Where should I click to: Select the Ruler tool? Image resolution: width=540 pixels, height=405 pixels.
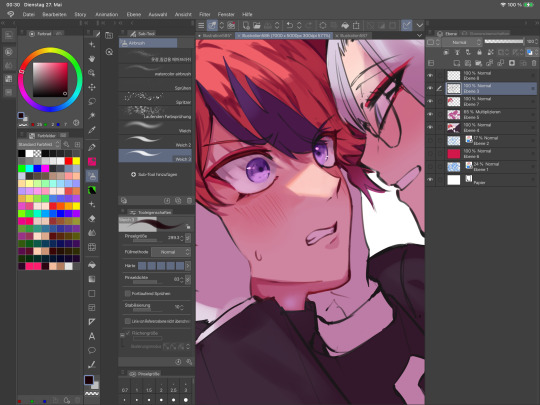coord(92,322)
